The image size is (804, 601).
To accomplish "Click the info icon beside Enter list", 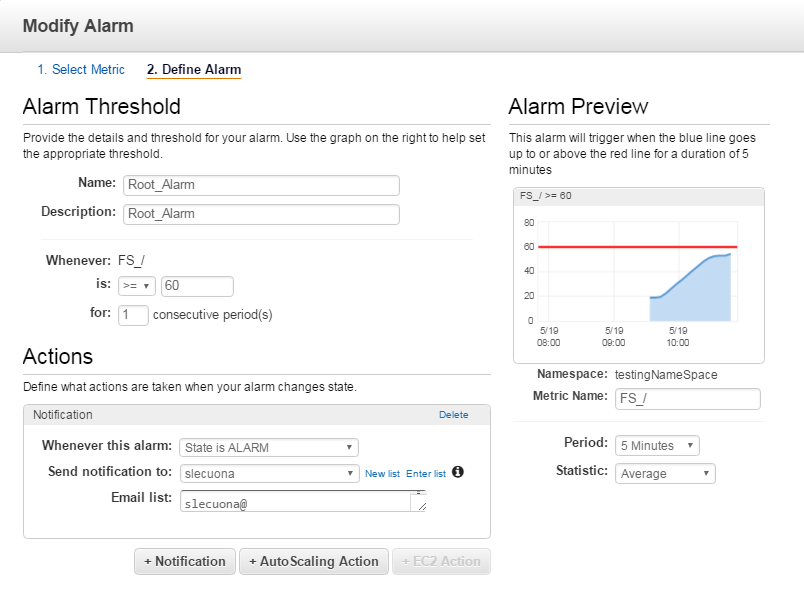I will tap(458, 472).
